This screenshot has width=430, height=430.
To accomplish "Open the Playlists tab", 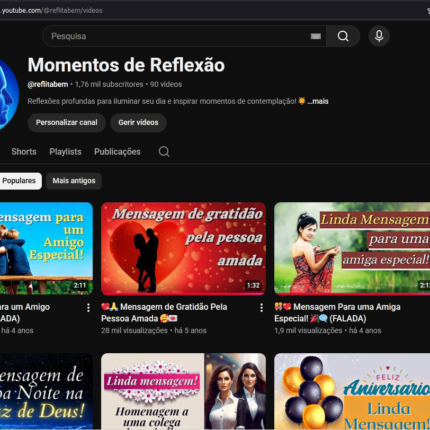I will 65,152.
